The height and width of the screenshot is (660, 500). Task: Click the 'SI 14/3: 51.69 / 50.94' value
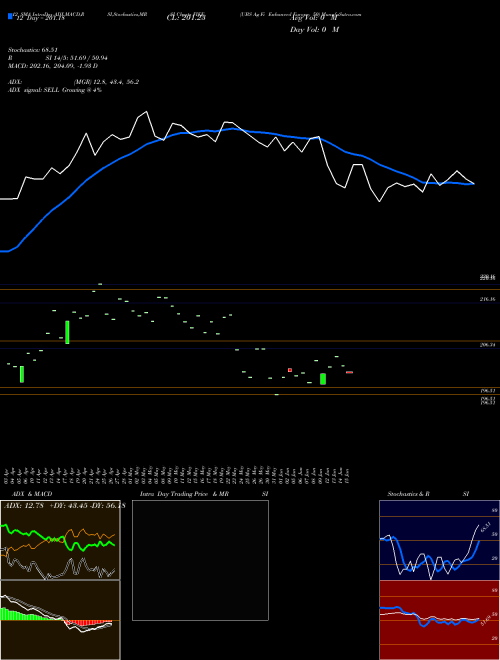pyautogui.click(x=76, y=58)
